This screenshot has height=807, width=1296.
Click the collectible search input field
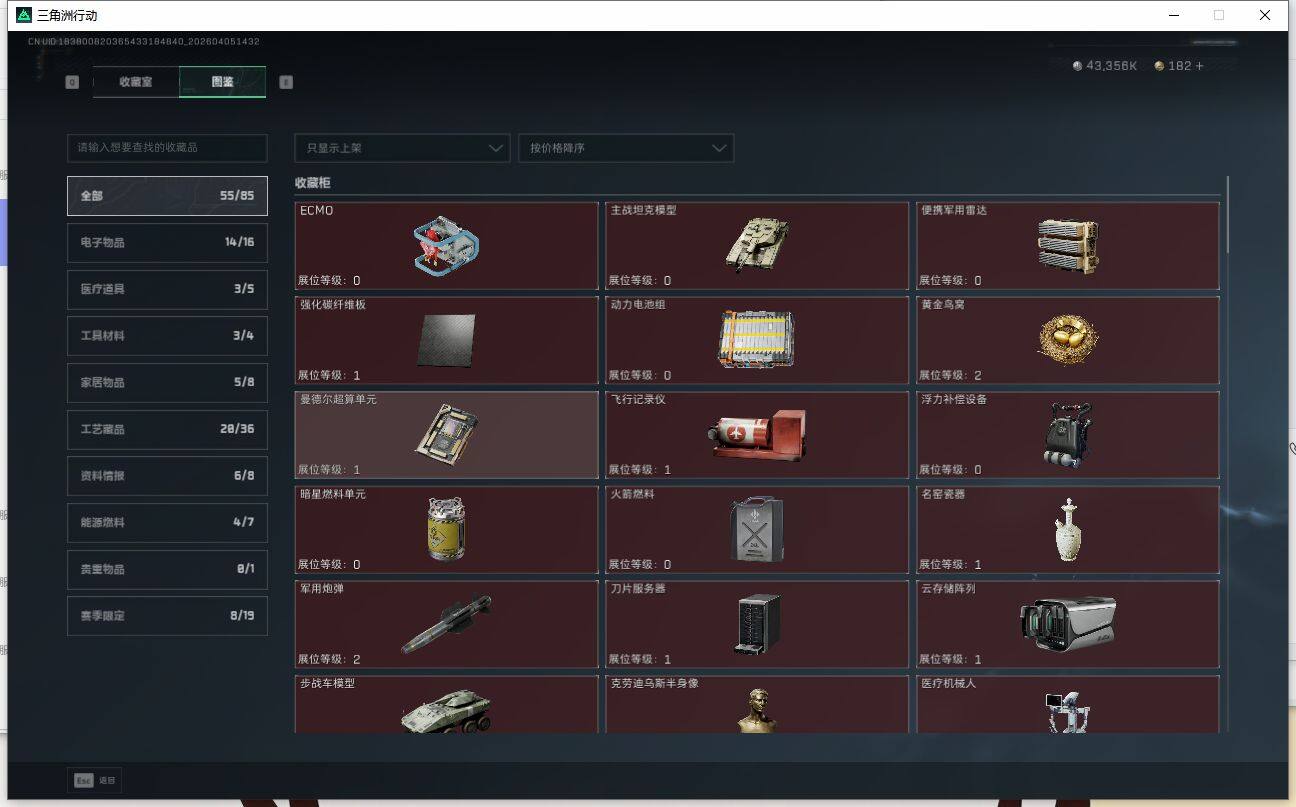(x=167, y=148)
